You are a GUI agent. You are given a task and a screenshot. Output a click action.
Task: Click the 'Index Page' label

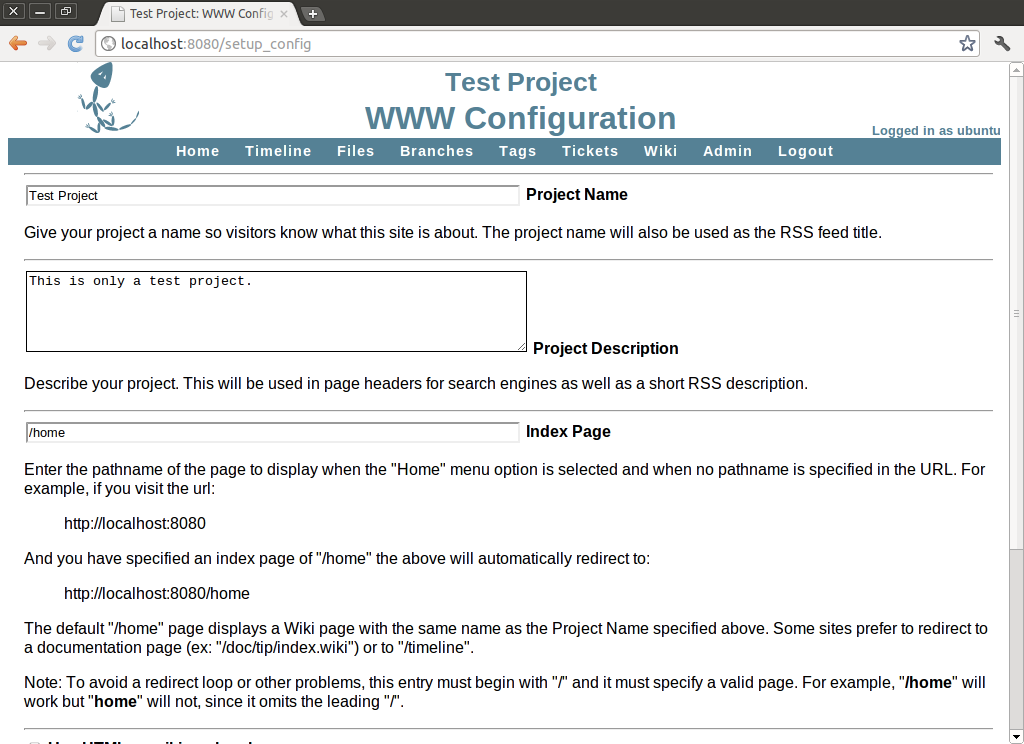pyautogui.click(x=568, y=432)
